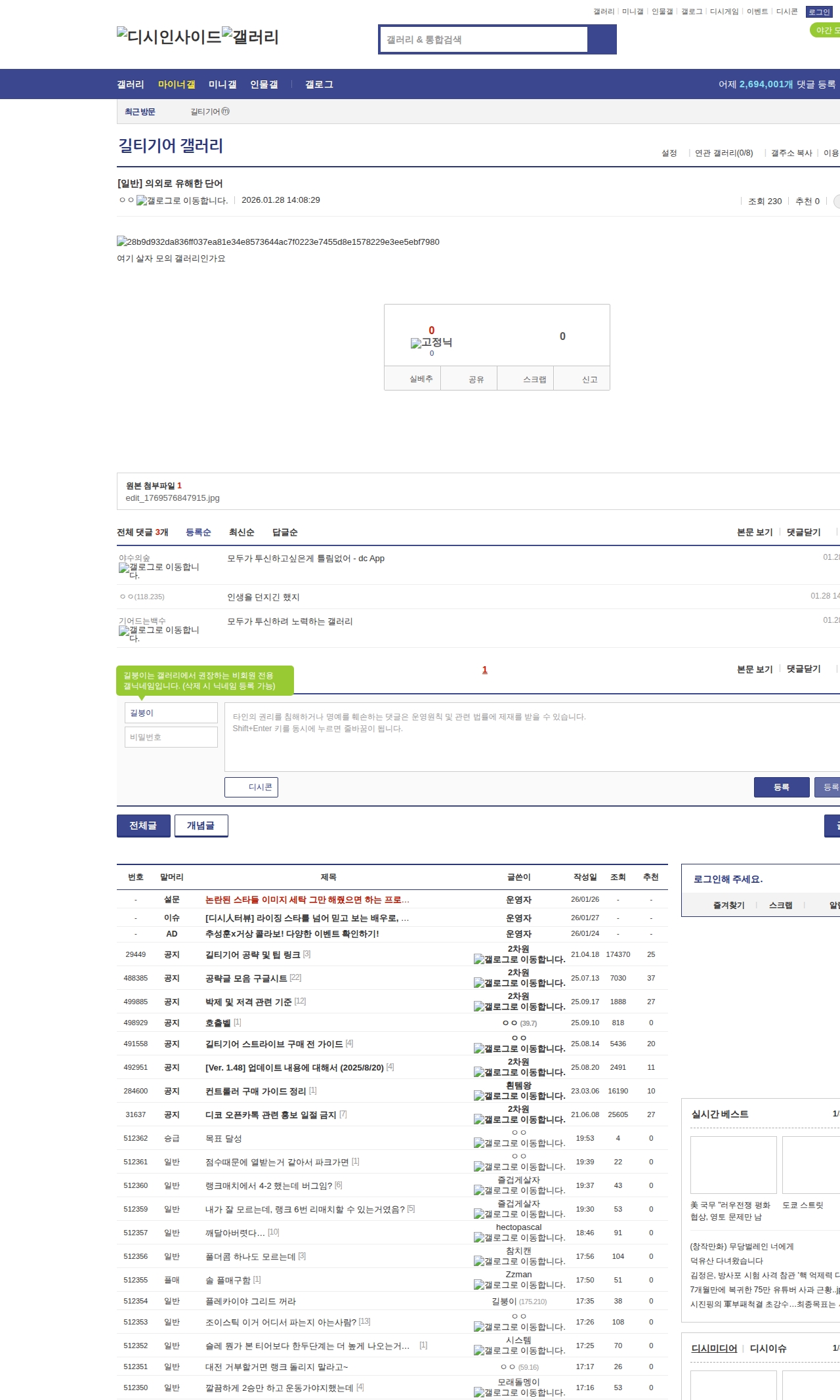Open the 길티기어 공략 및 팁 링크 post
The height and width of the screenshot is (1400, 840).
pyautogui.click(x=253, y=954)
